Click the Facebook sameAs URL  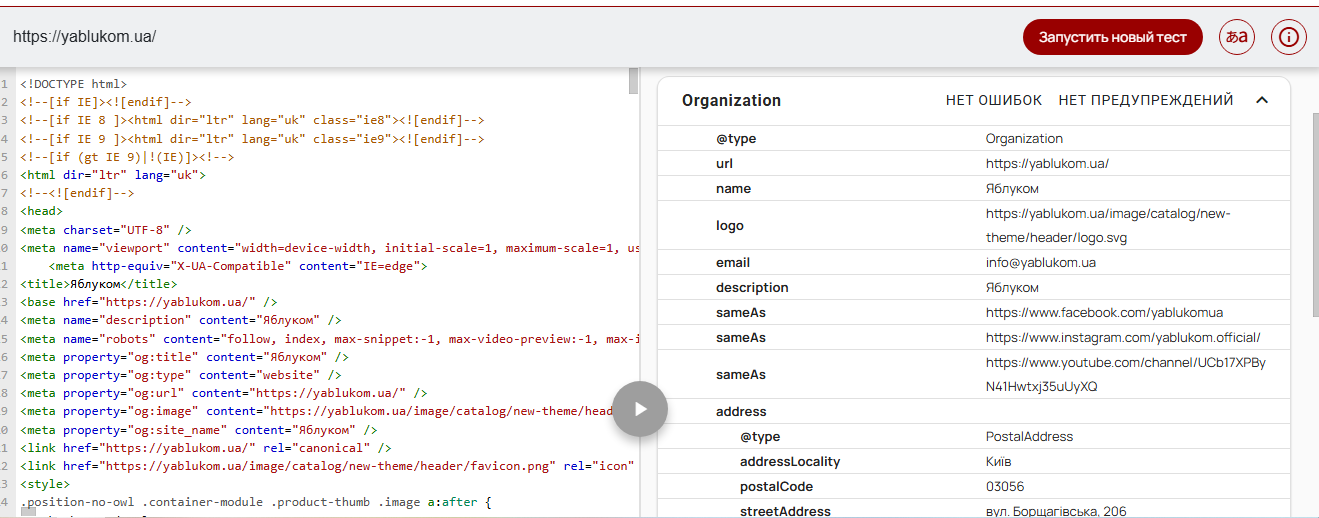coord(1104,313)
